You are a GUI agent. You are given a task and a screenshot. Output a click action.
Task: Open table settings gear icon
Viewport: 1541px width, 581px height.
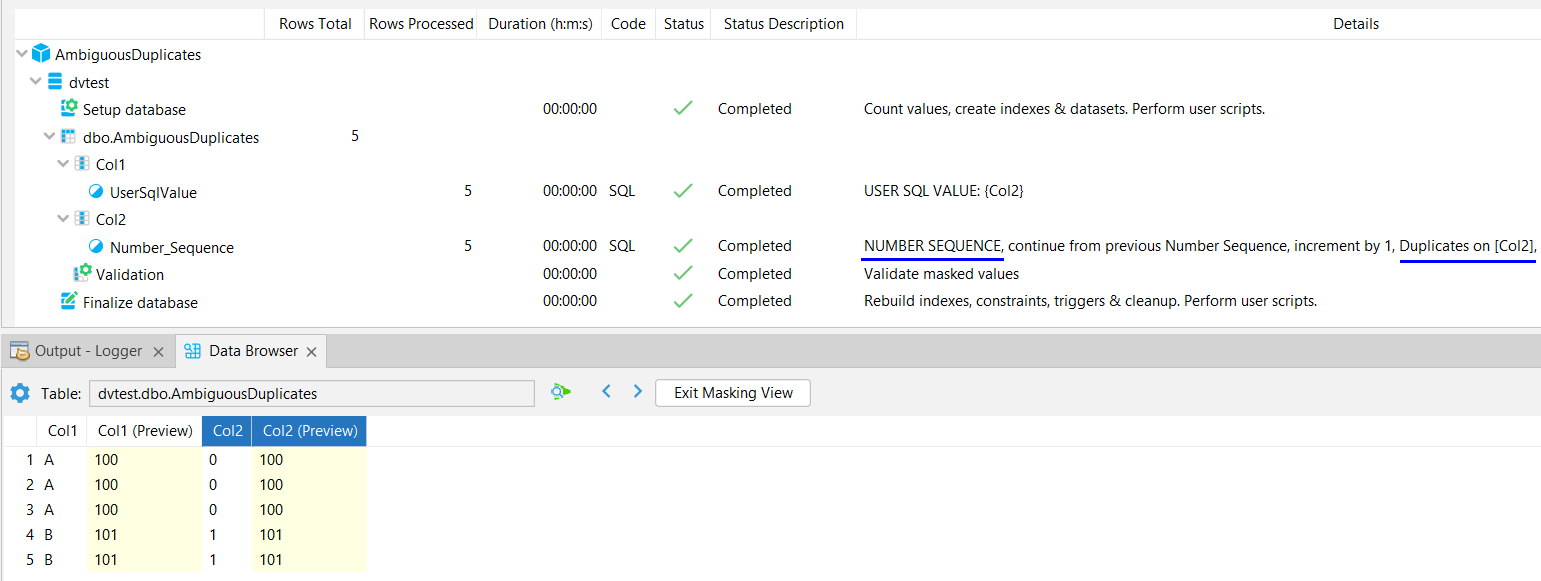20,393
